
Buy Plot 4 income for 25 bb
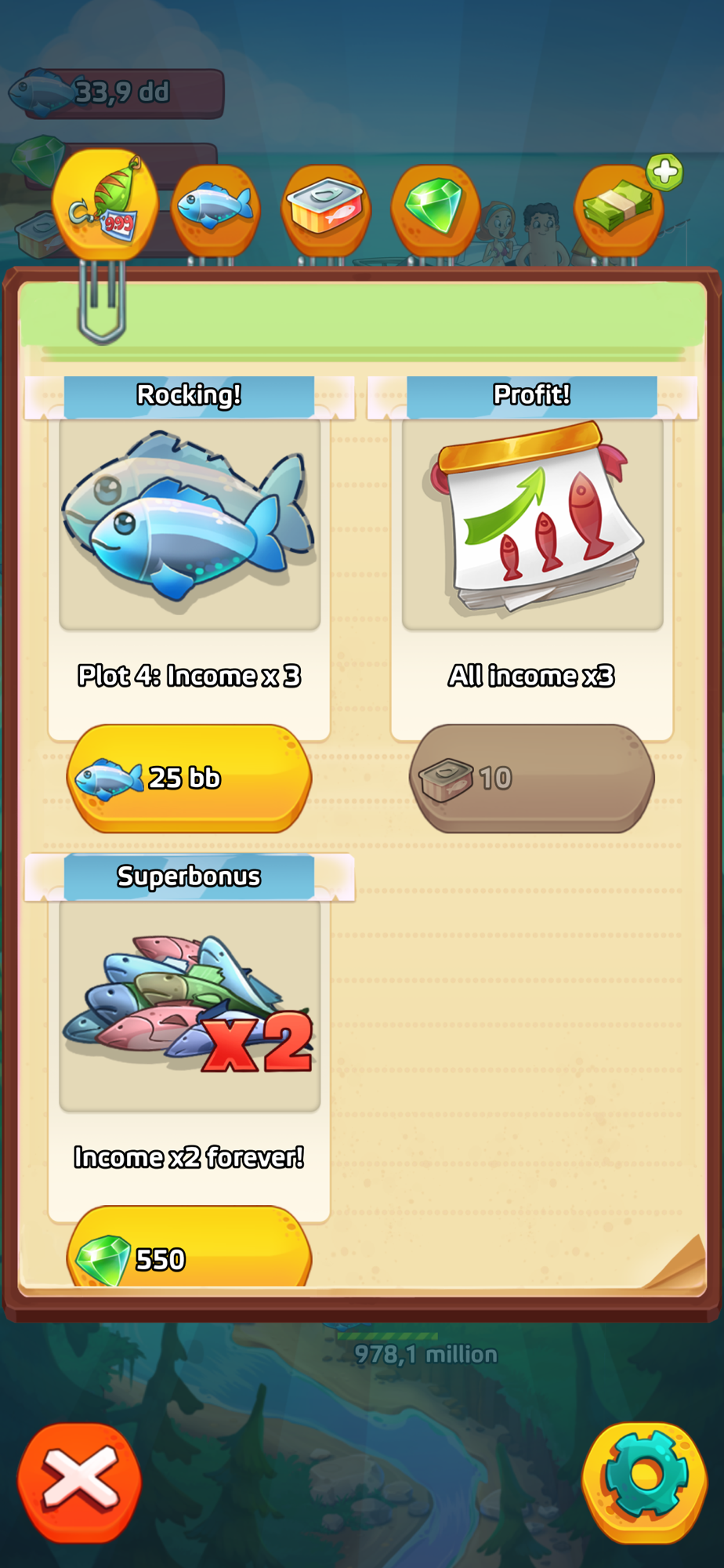189,778
